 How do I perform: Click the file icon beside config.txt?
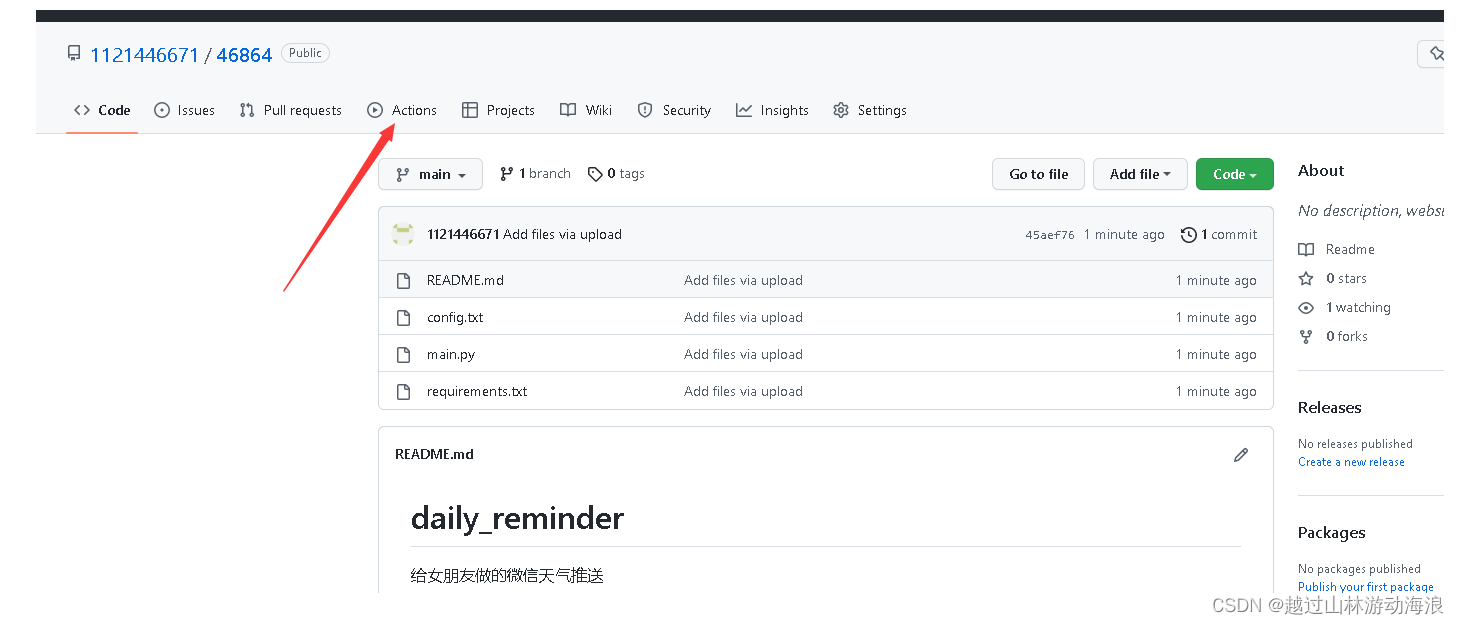tap(404, 318)
